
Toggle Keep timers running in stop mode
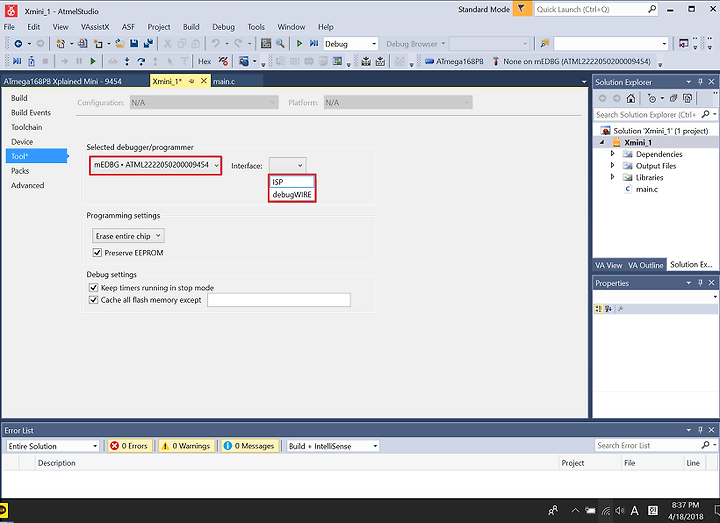coord(93,287)
